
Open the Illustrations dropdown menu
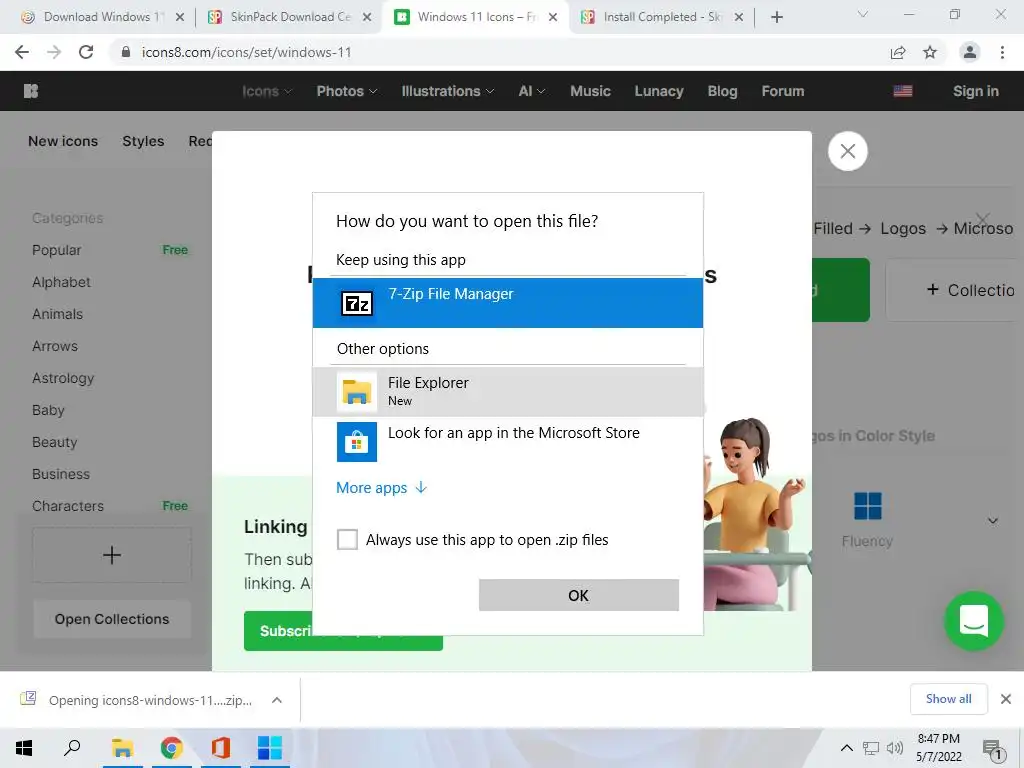[447, 91]
